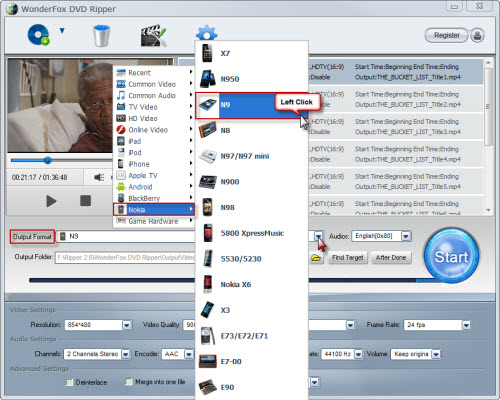The height and width of the screenshot is (400, 500).
Task: Pick the E7-00 phone profile
Action: (x=251, y=362)
